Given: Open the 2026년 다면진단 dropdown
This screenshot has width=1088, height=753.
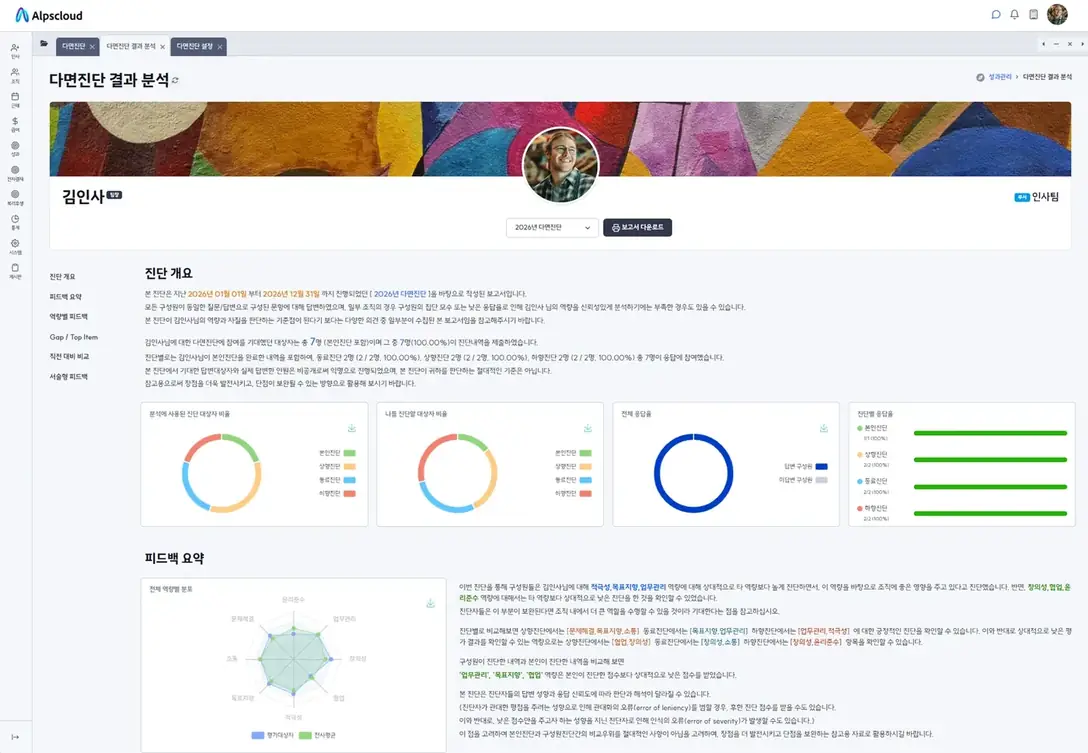Looking at the screenshot, I should [552, 228].
